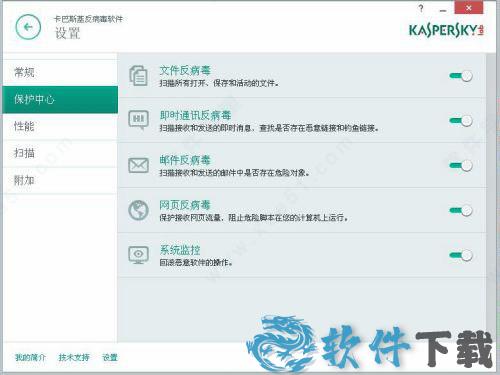
Task: Toggle 文件反病毒 switch off
Action: (x=461, y=76)
